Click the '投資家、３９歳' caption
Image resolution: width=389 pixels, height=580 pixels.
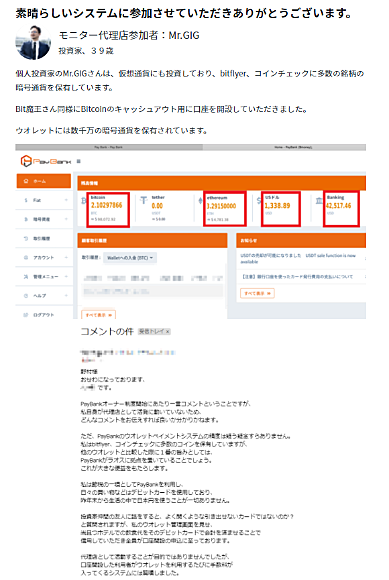coord(86,51)
